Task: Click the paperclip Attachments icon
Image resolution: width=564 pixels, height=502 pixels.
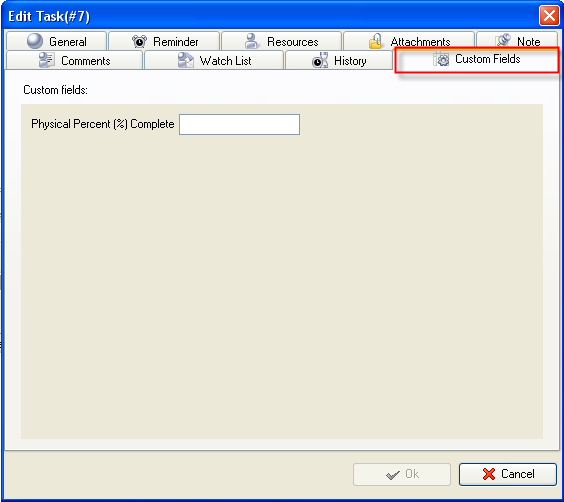Action: [376, 41]
